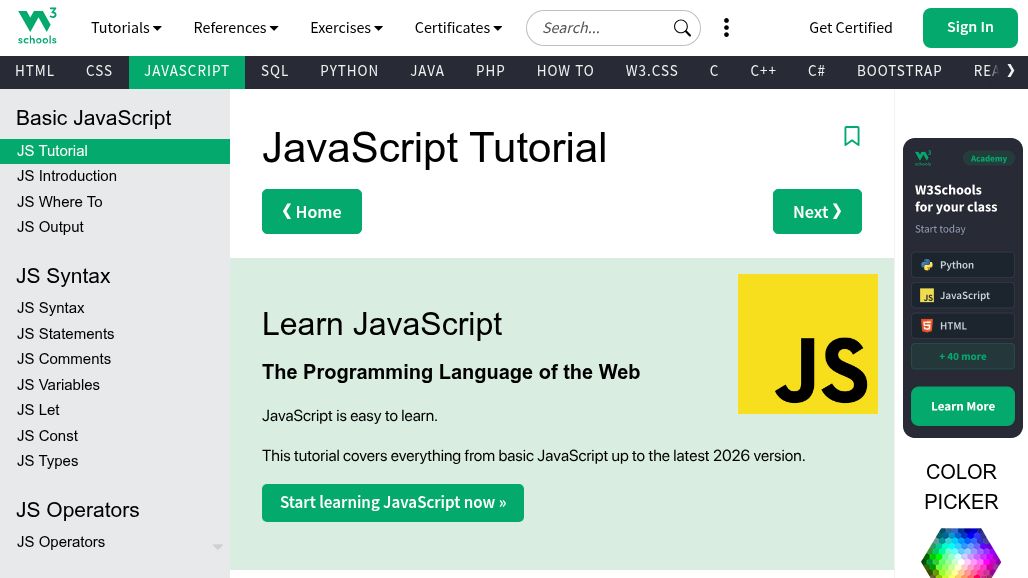Viewport: 1028px width, 578px height.
Task: Bookmark this JavaScript Tutorial page
Action: pyautogui.click(x=852, y=136)
